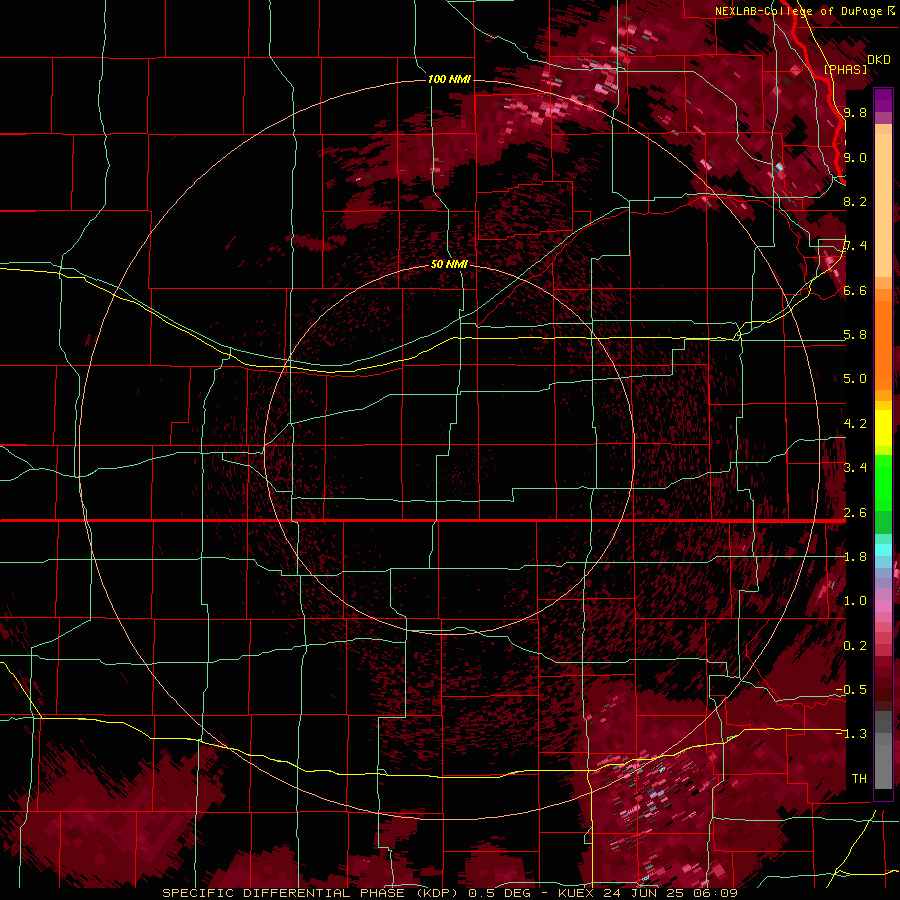Click the 6.6 value on the color scale
This screenshot has width=900, height=900.
click(x=855, y=290)
